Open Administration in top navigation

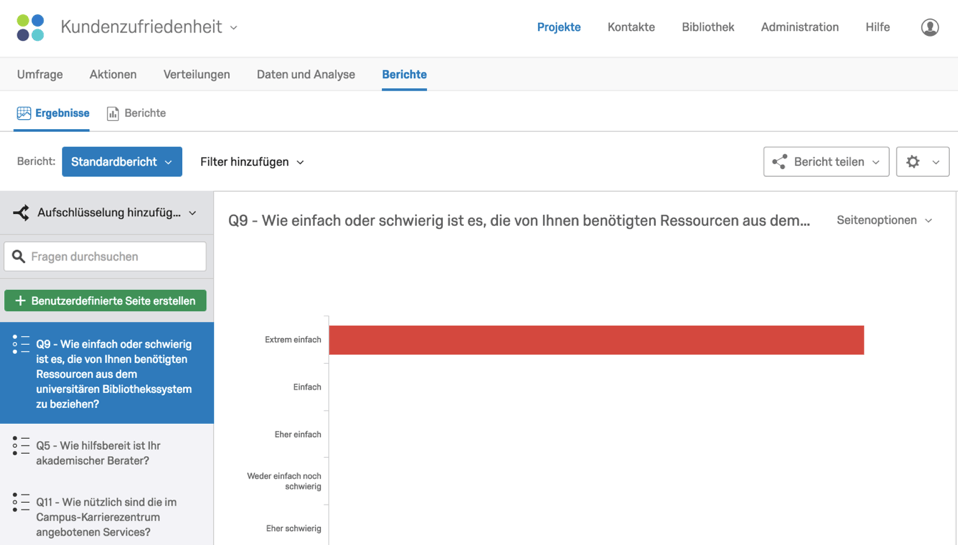pos(800,27)
